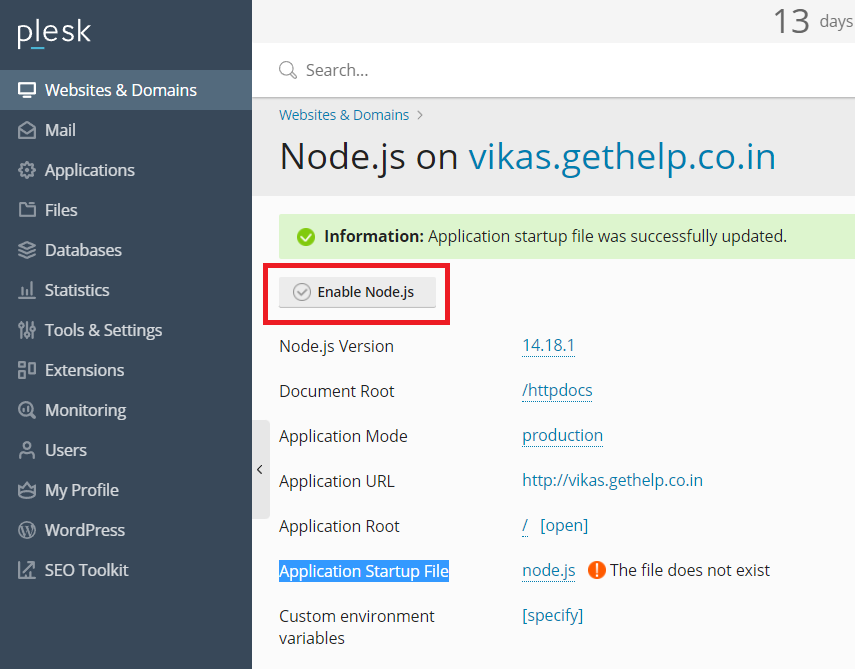855x669 pixels.
Task: Open SEO Toolkit
Action: click(x=126, y=570)
